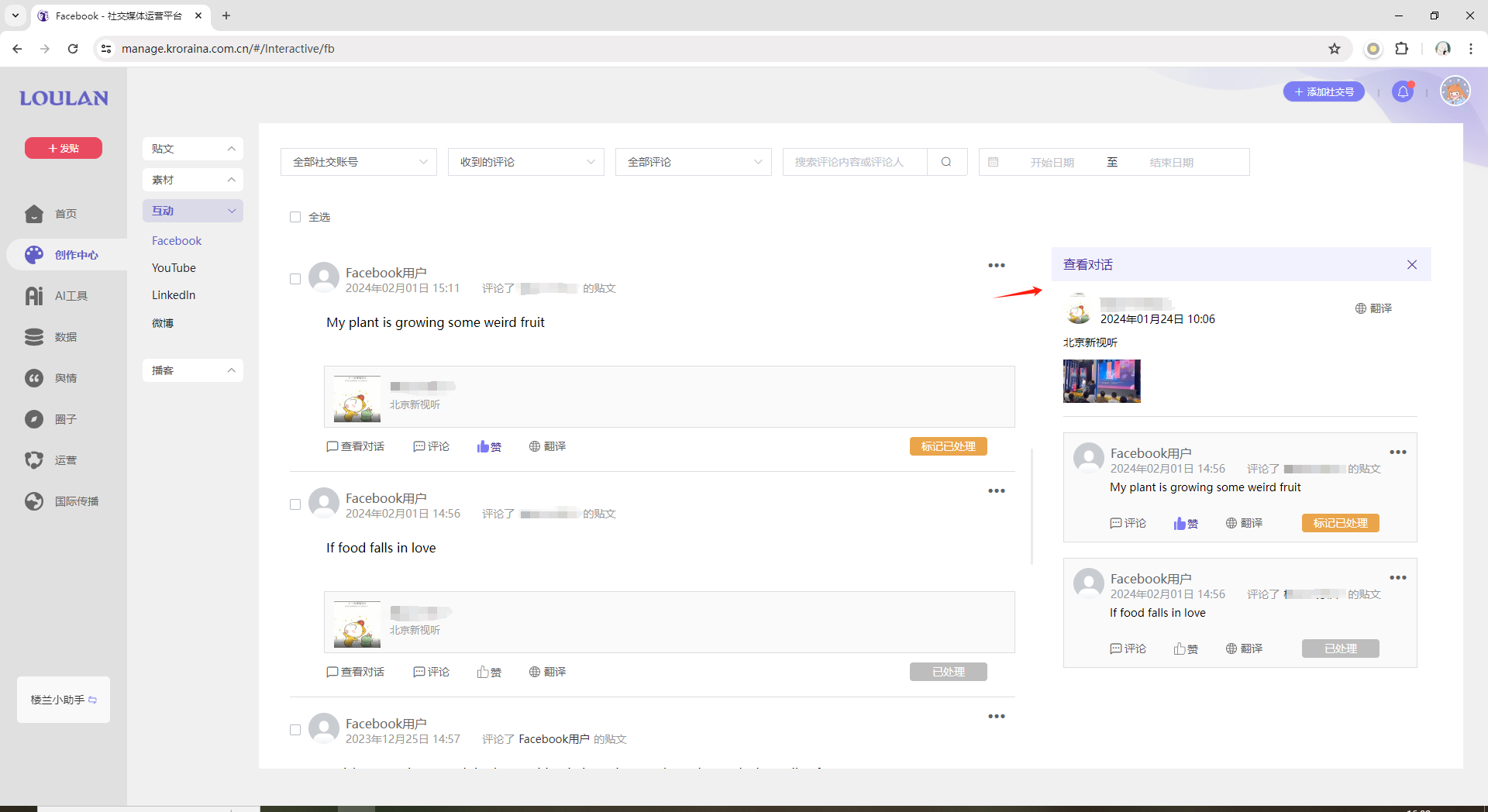Open the user avatar menu
This screenshot has width=1488, height=812.
[x=1455, y=91]
